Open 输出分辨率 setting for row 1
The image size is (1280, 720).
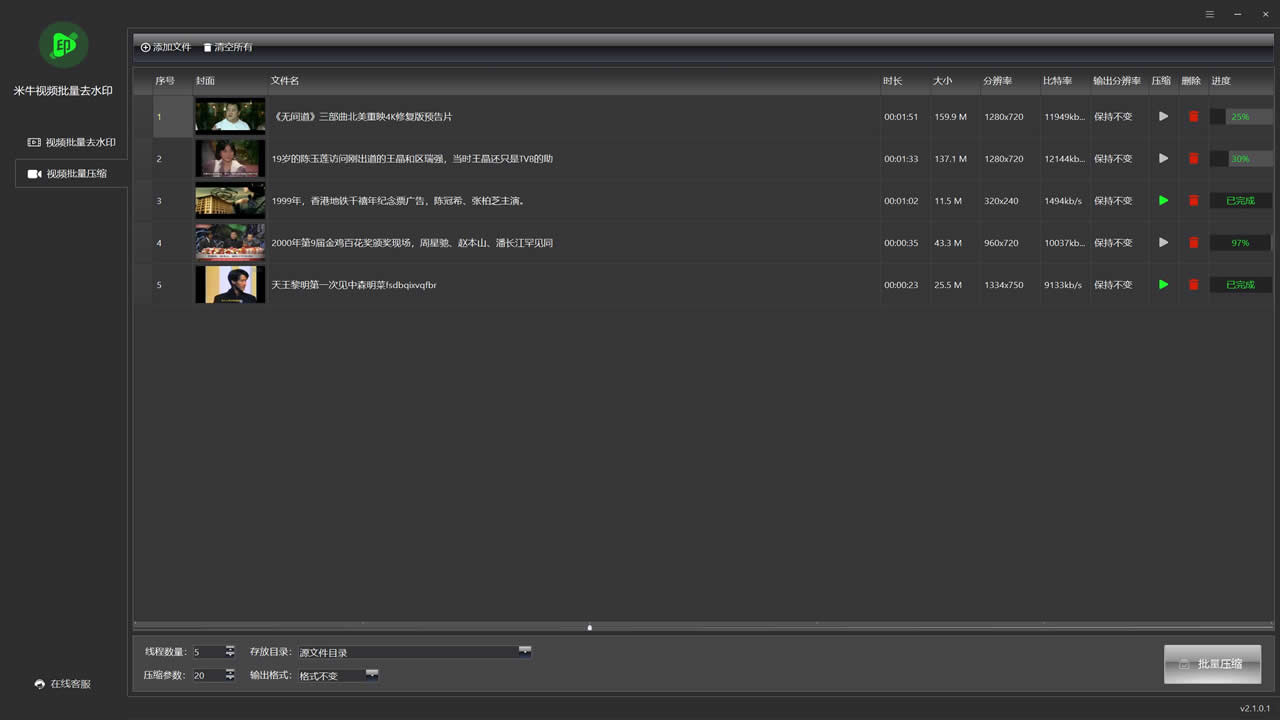pos(1113,117)
